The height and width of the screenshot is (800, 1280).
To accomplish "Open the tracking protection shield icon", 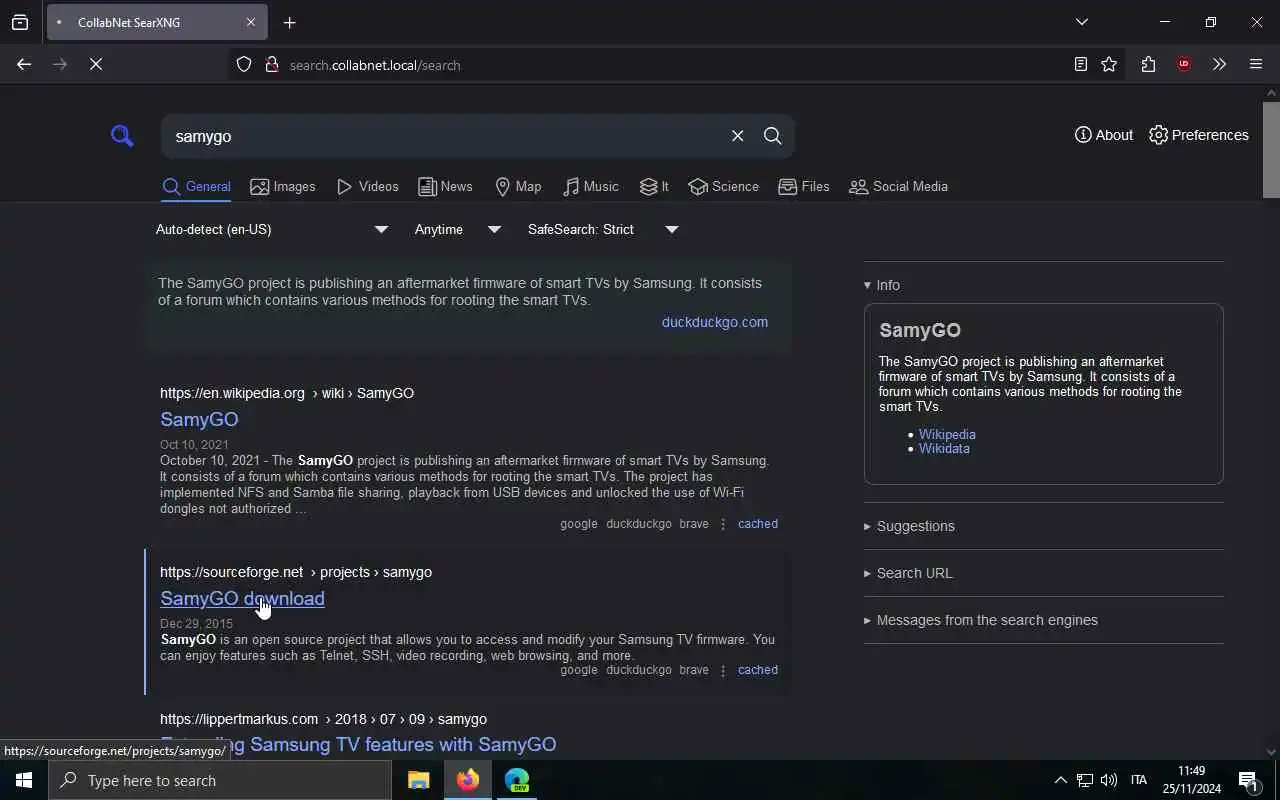I will 244,65.
